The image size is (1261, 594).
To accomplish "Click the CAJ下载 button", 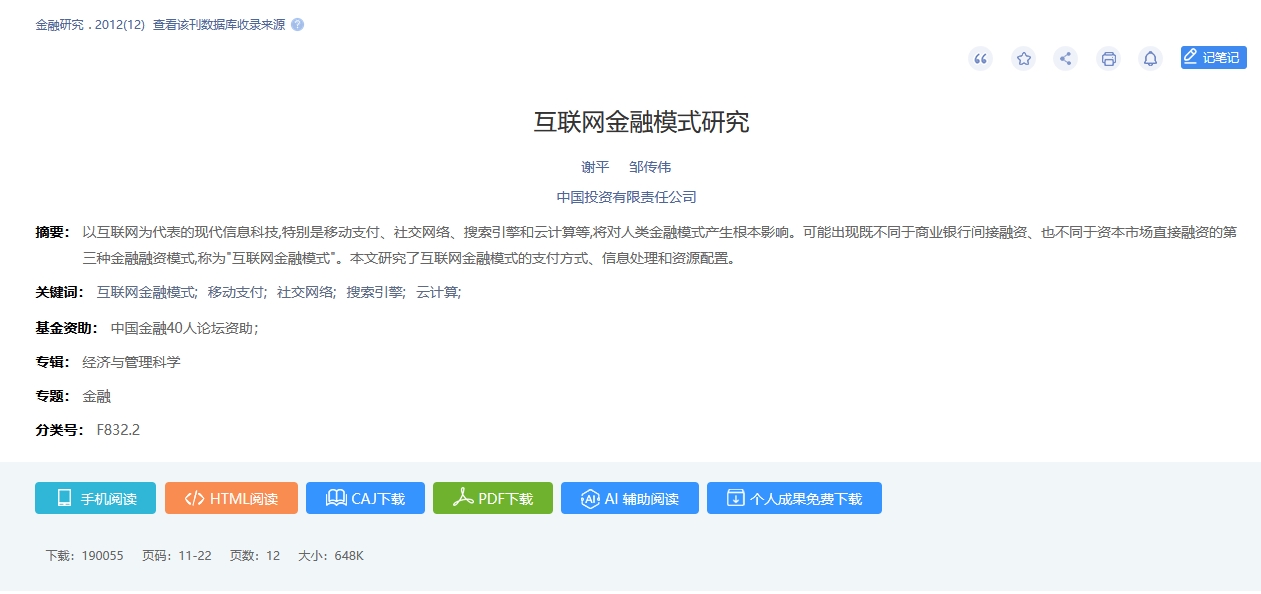I will click(365, 498).
